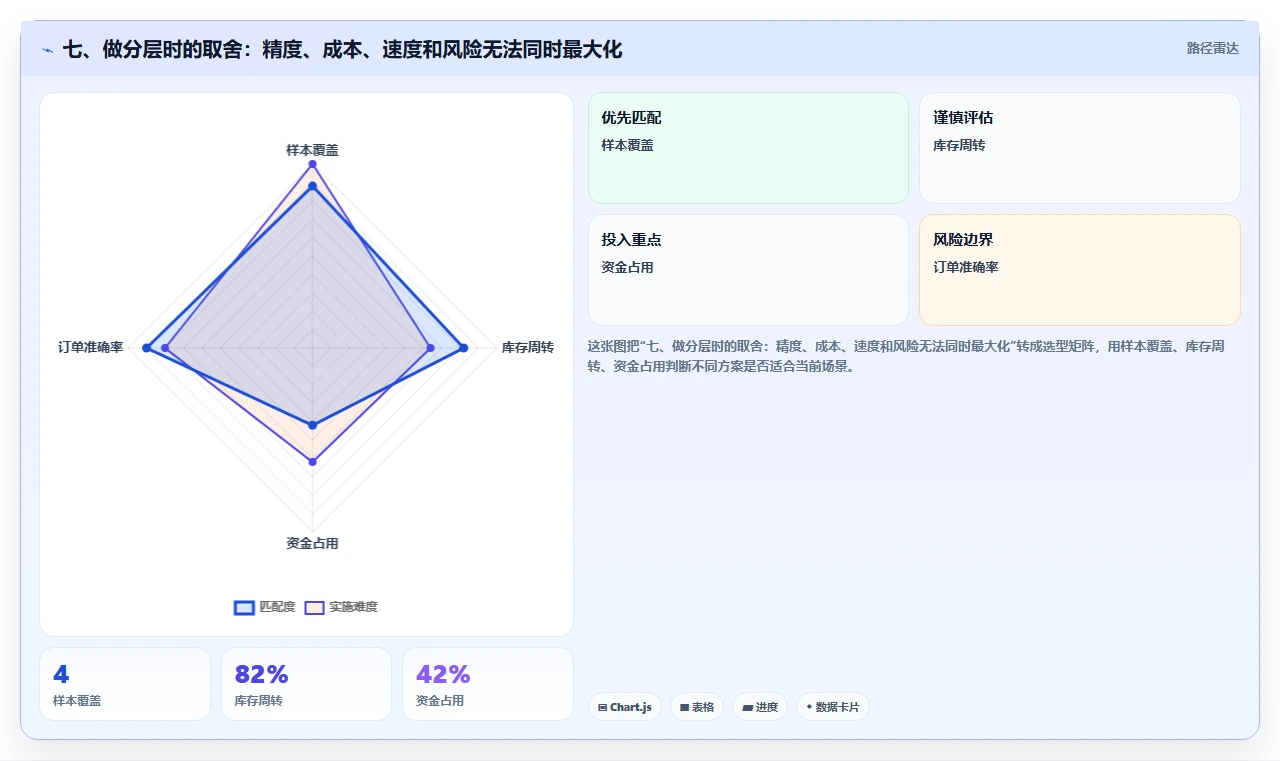Click the 42% 资金占用 stat card
The width and height of the screenshot is (1280, 761).
pos(488,684)
